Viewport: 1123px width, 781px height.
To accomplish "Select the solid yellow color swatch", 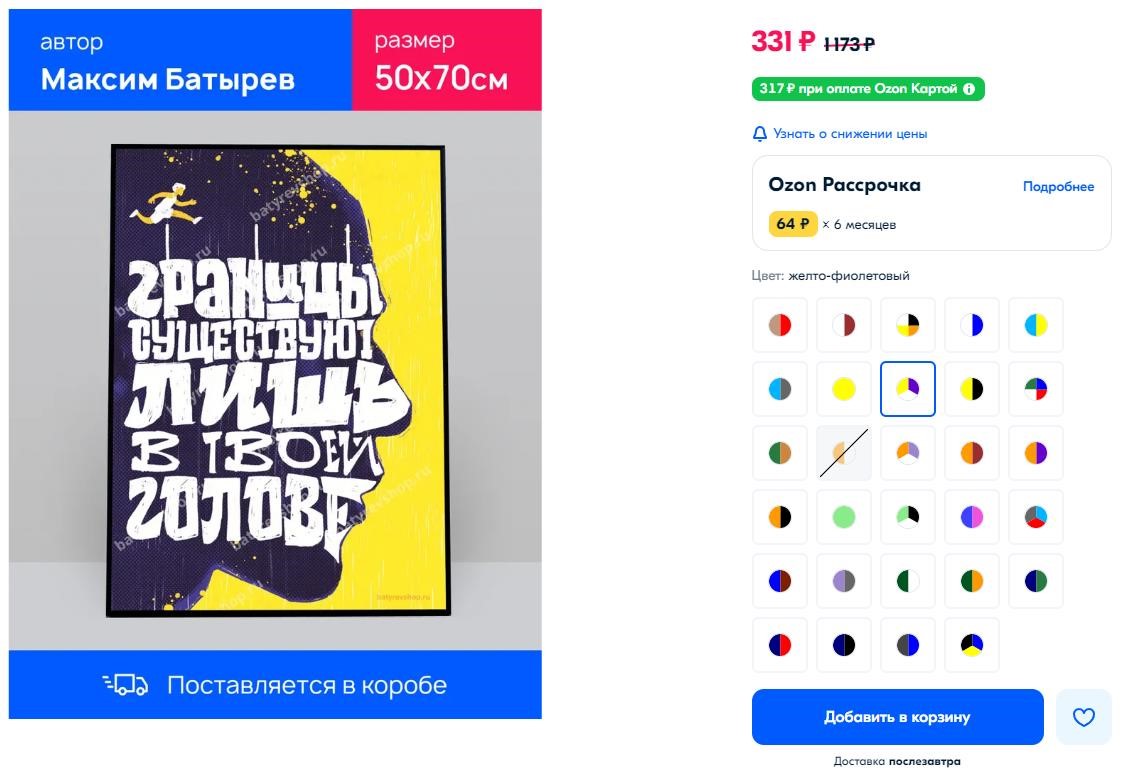I will tap(844, 389).
